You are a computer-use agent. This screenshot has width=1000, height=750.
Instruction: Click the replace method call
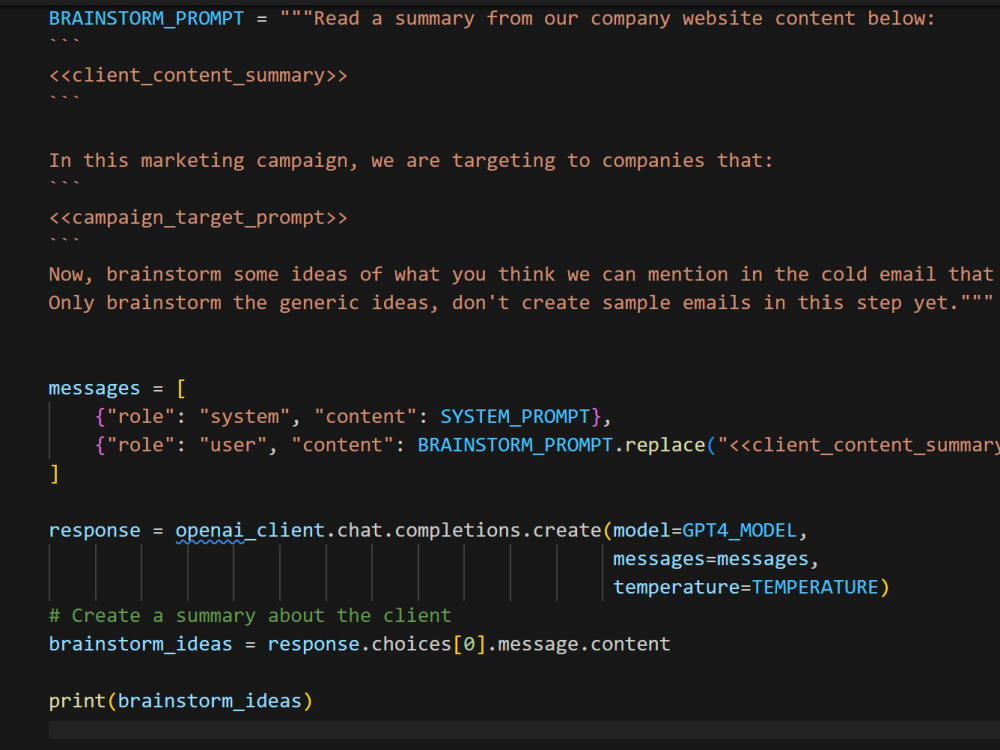(x=665, y=445)
